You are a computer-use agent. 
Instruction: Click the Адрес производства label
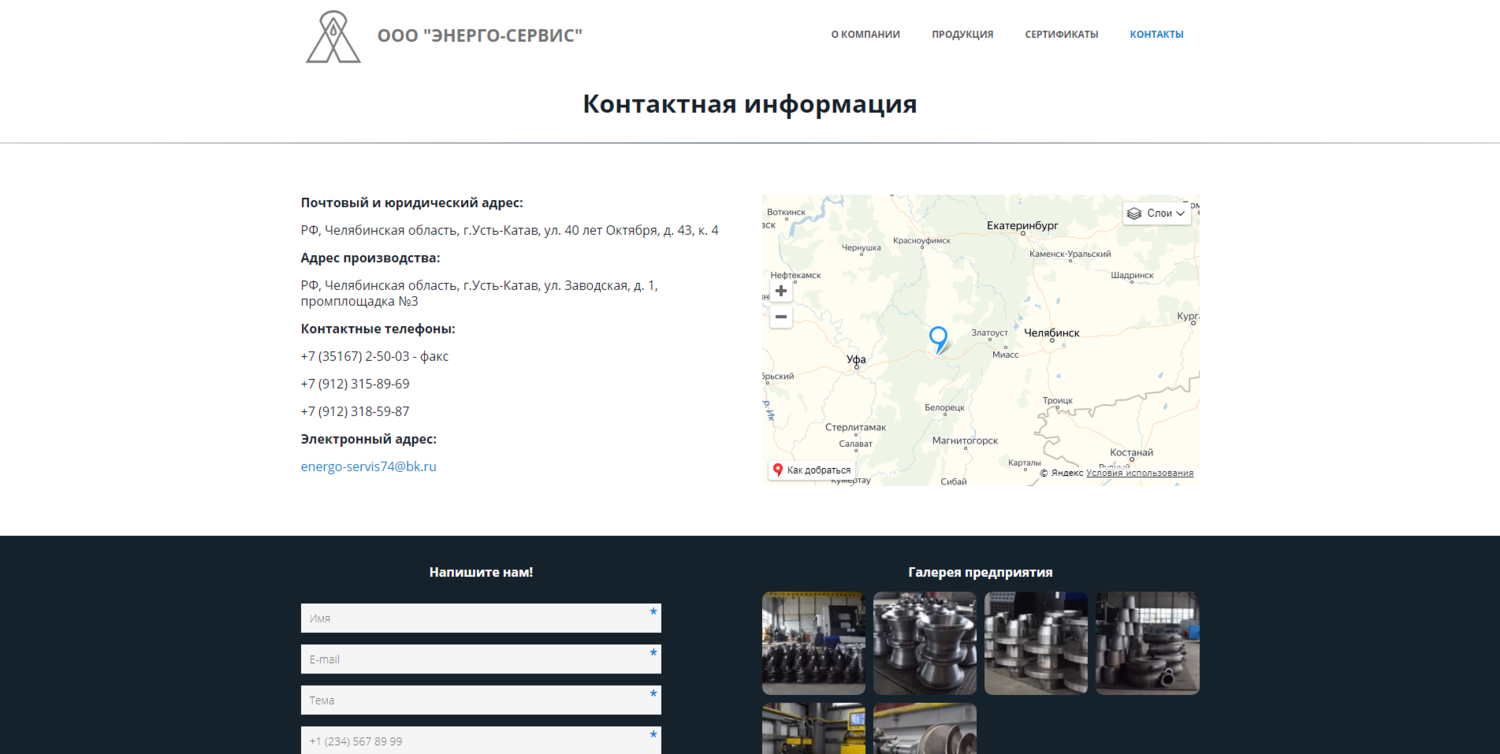[370, 258]
